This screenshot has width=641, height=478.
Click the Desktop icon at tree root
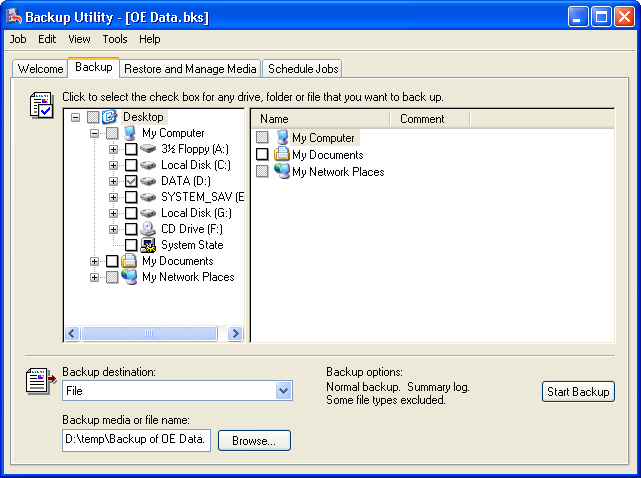point(110,117)
